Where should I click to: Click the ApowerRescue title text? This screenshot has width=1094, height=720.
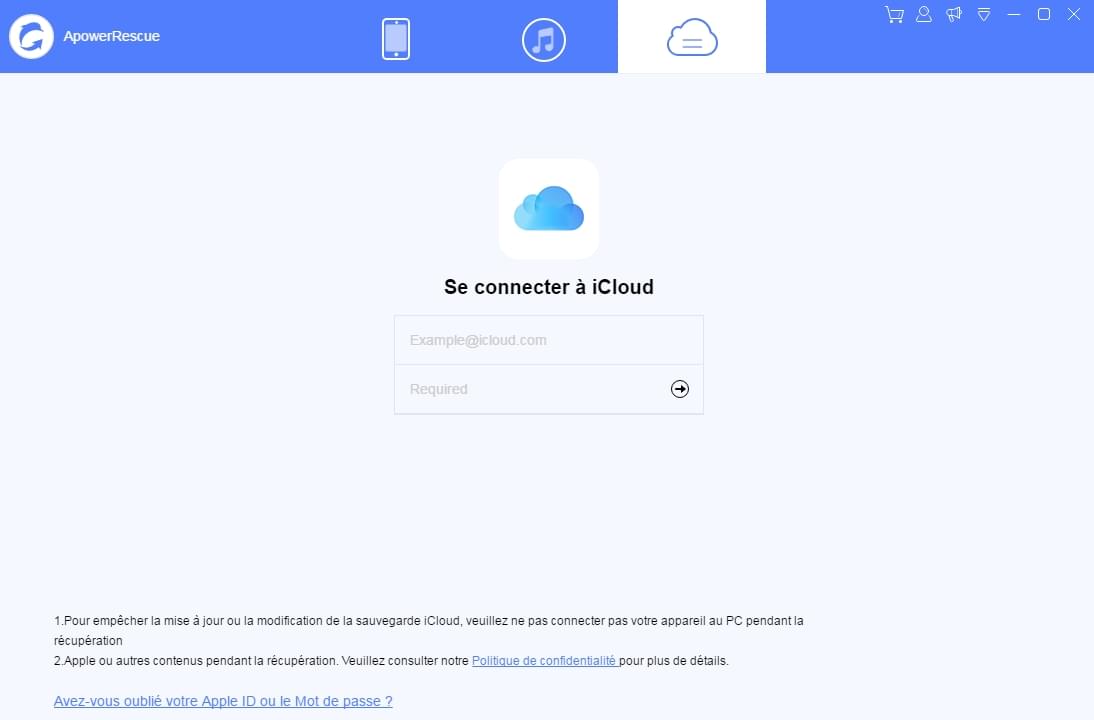pyautogui.click(x=110, y=36)
